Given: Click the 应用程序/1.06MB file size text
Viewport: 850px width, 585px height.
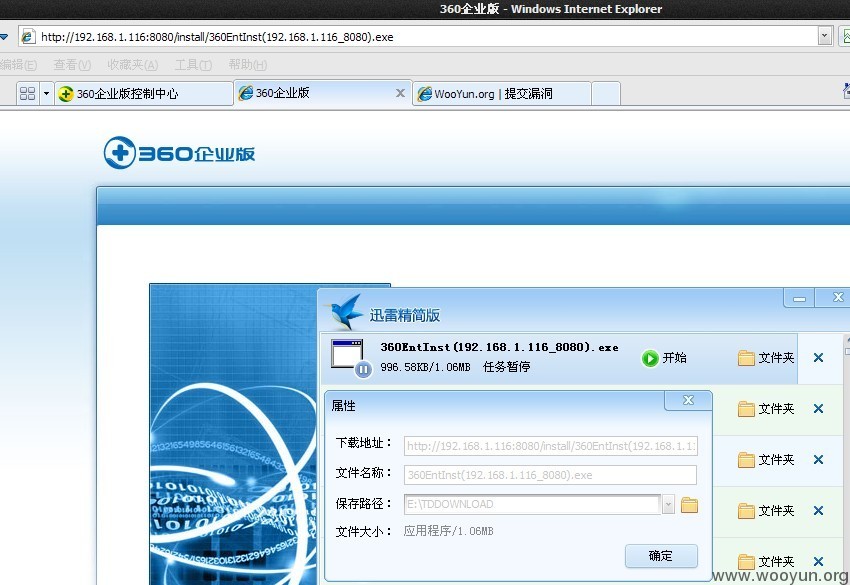Looking at the screenshot, I should [448, 531].
